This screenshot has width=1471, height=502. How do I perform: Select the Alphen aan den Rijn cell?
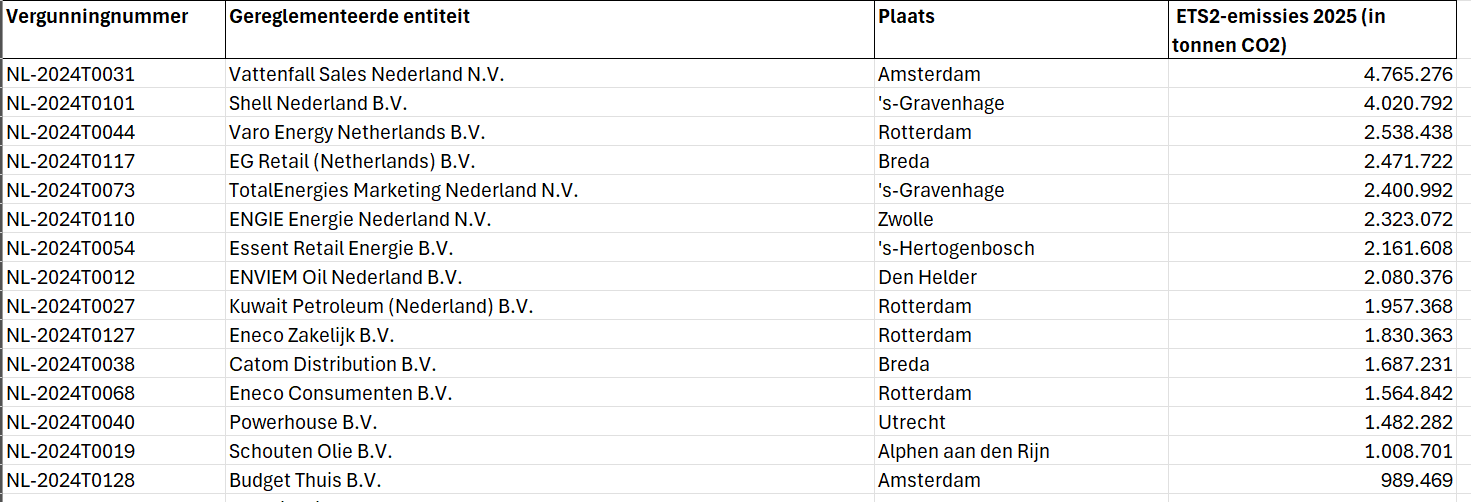(1021, 451)
